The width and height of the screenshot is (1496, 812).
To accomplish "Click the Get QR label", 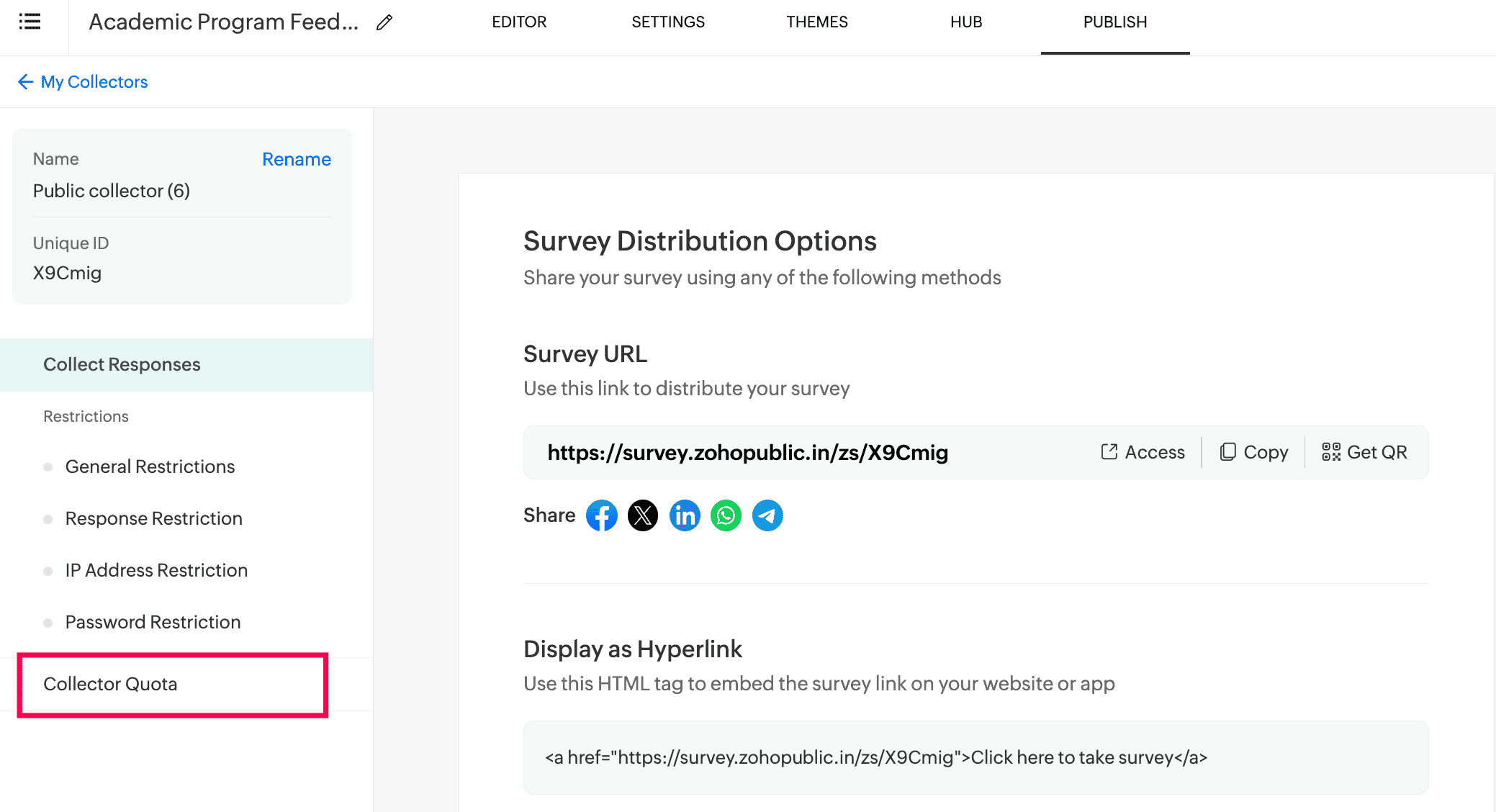I will point(1376,452).
